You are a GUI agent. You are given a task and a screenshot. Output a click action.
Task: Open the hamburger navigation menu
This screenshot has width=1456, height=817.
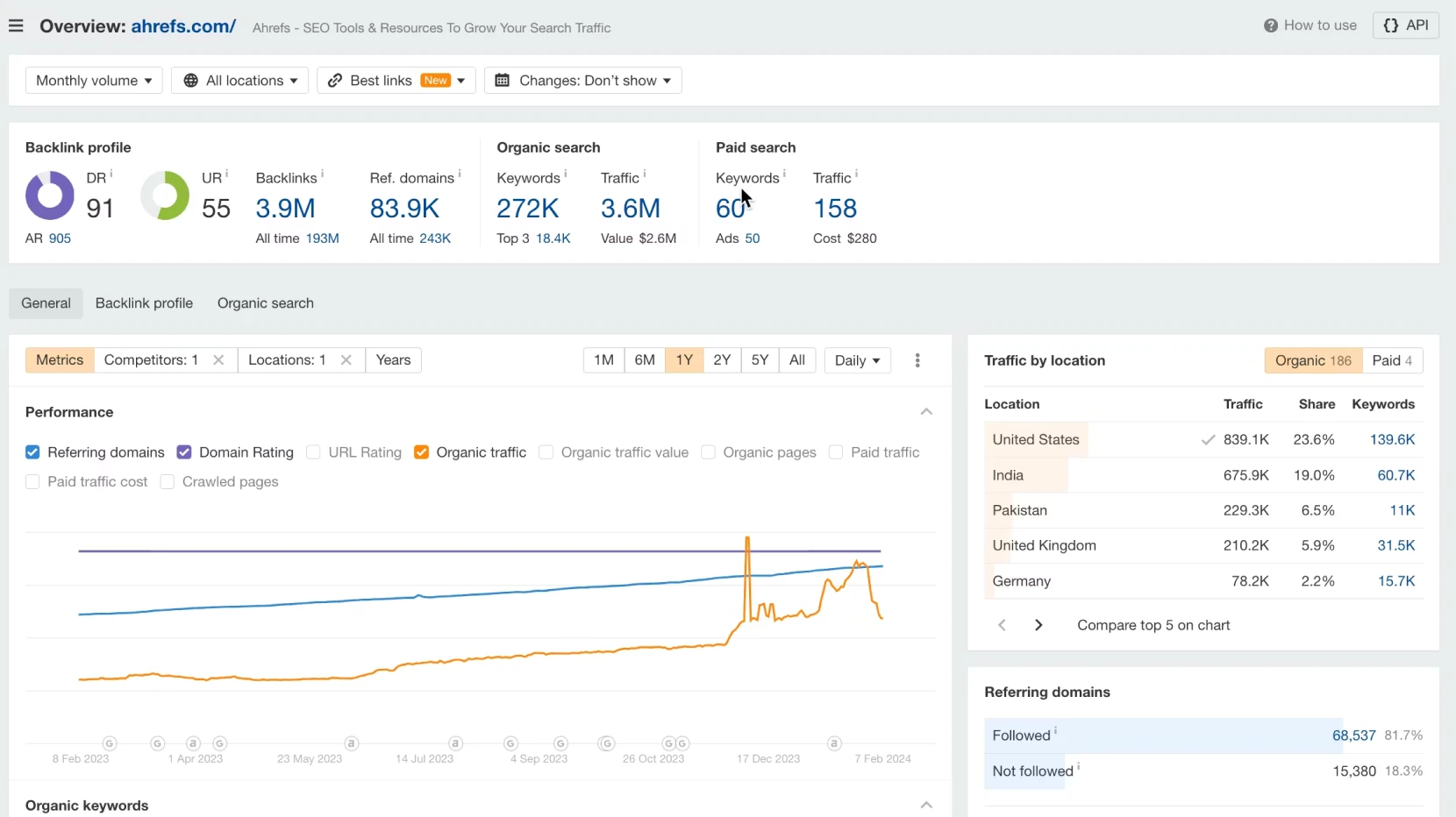pos(16,25)
